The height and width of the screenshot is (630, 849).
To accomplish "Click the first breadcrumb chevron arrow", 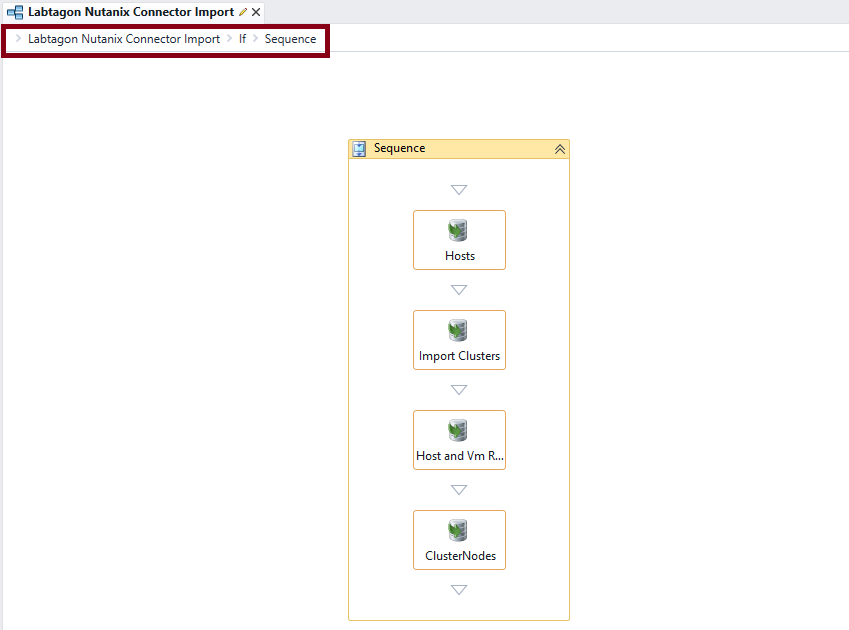I will point(18,39).
